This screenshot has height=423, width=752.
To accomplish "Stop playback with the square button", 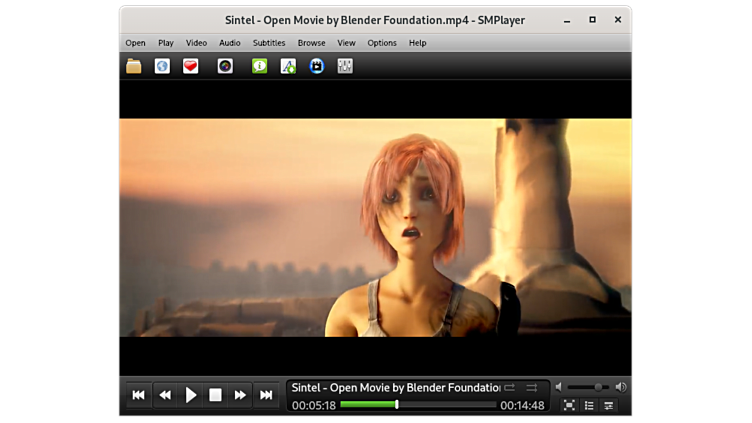I will pos(215,395).
